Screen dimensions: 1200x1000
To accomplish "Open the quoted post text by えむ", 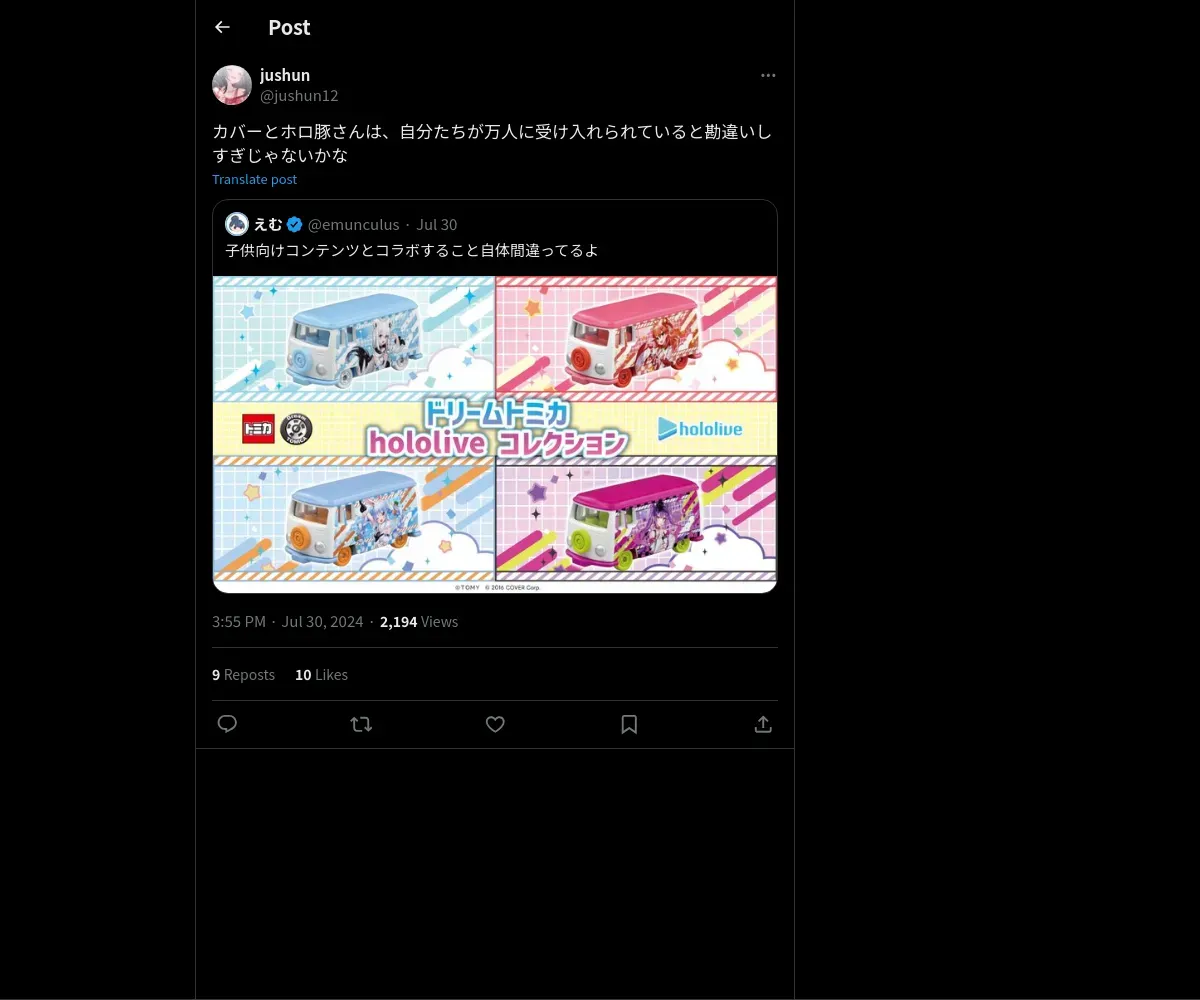I will [412, 250].
